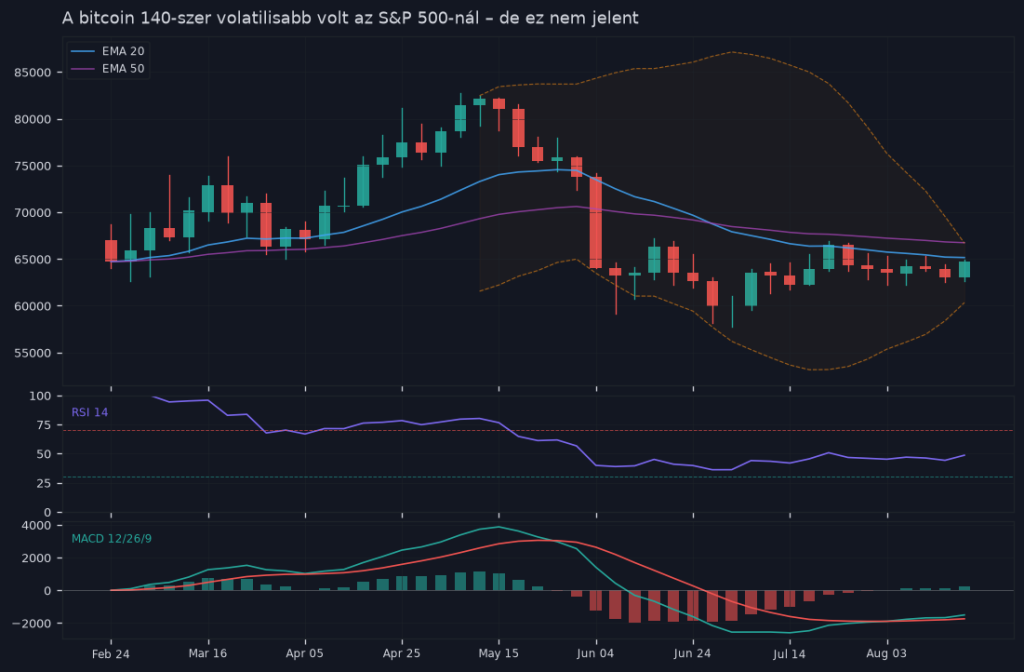Click the 55000 price axis label

pyautogui.click(x=33, y=353)
